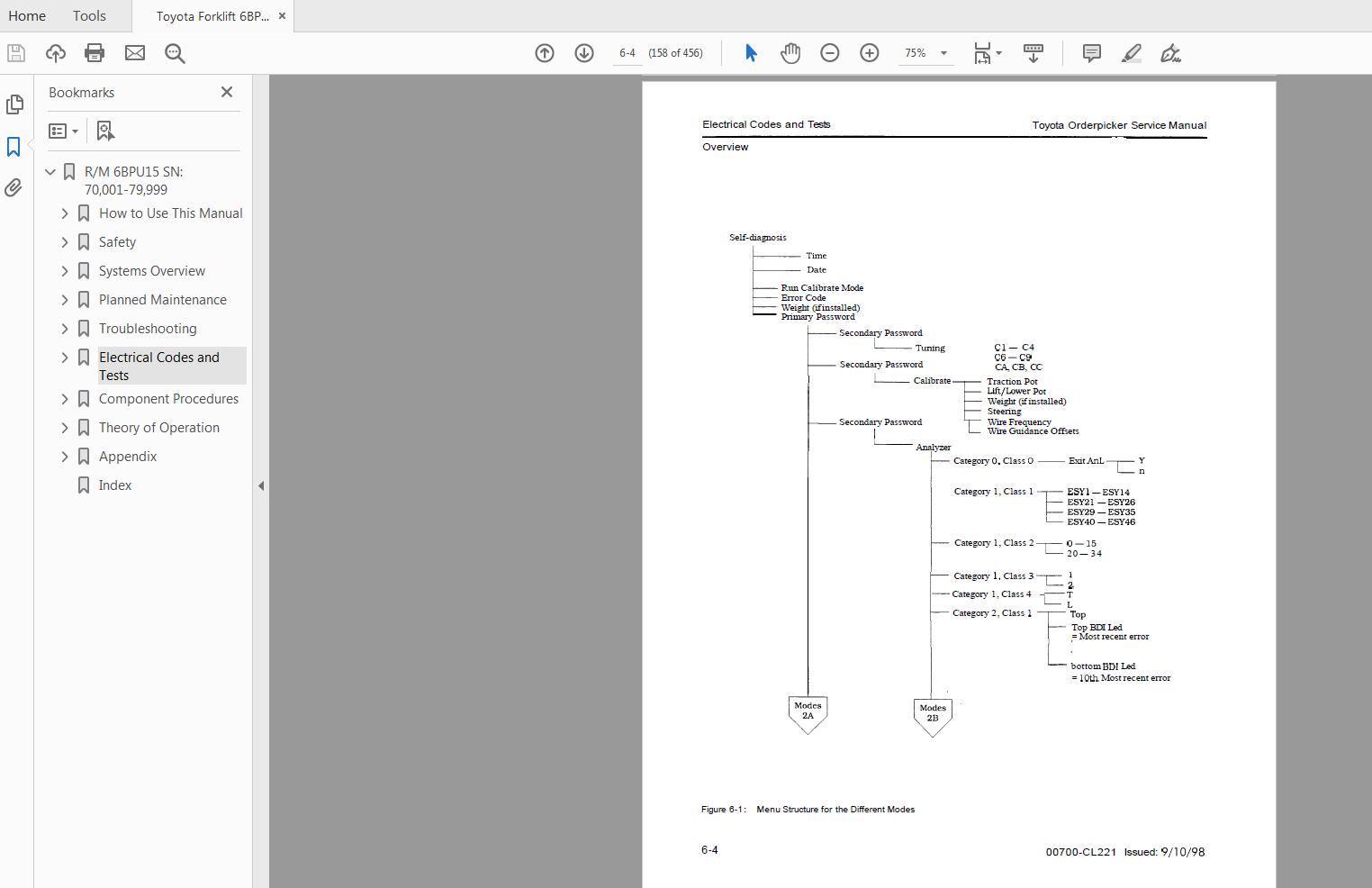This screenshot has width=1372, height=888.
Task: Open the Tools menu tab
Action: [88, 15]
